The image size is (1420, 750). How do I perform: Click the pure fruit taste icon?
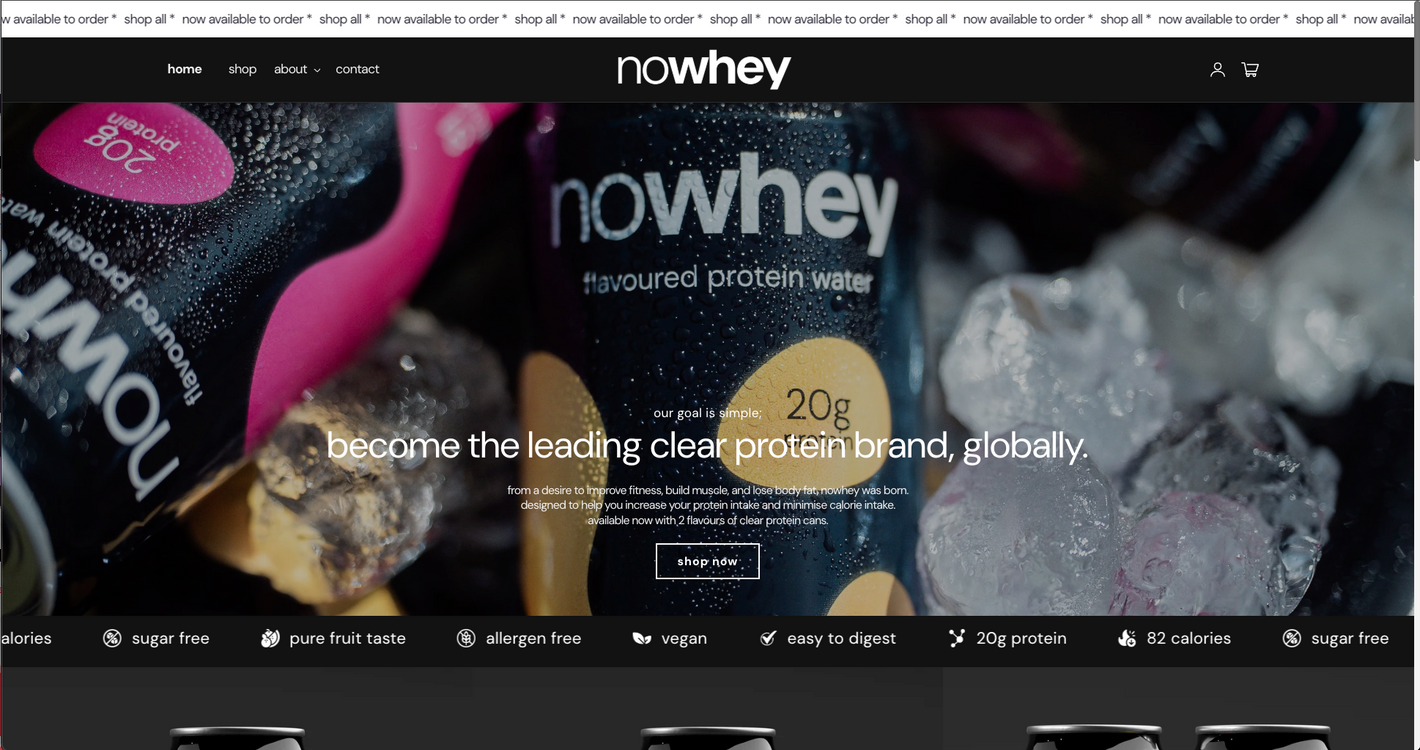(x=270, y=638)
